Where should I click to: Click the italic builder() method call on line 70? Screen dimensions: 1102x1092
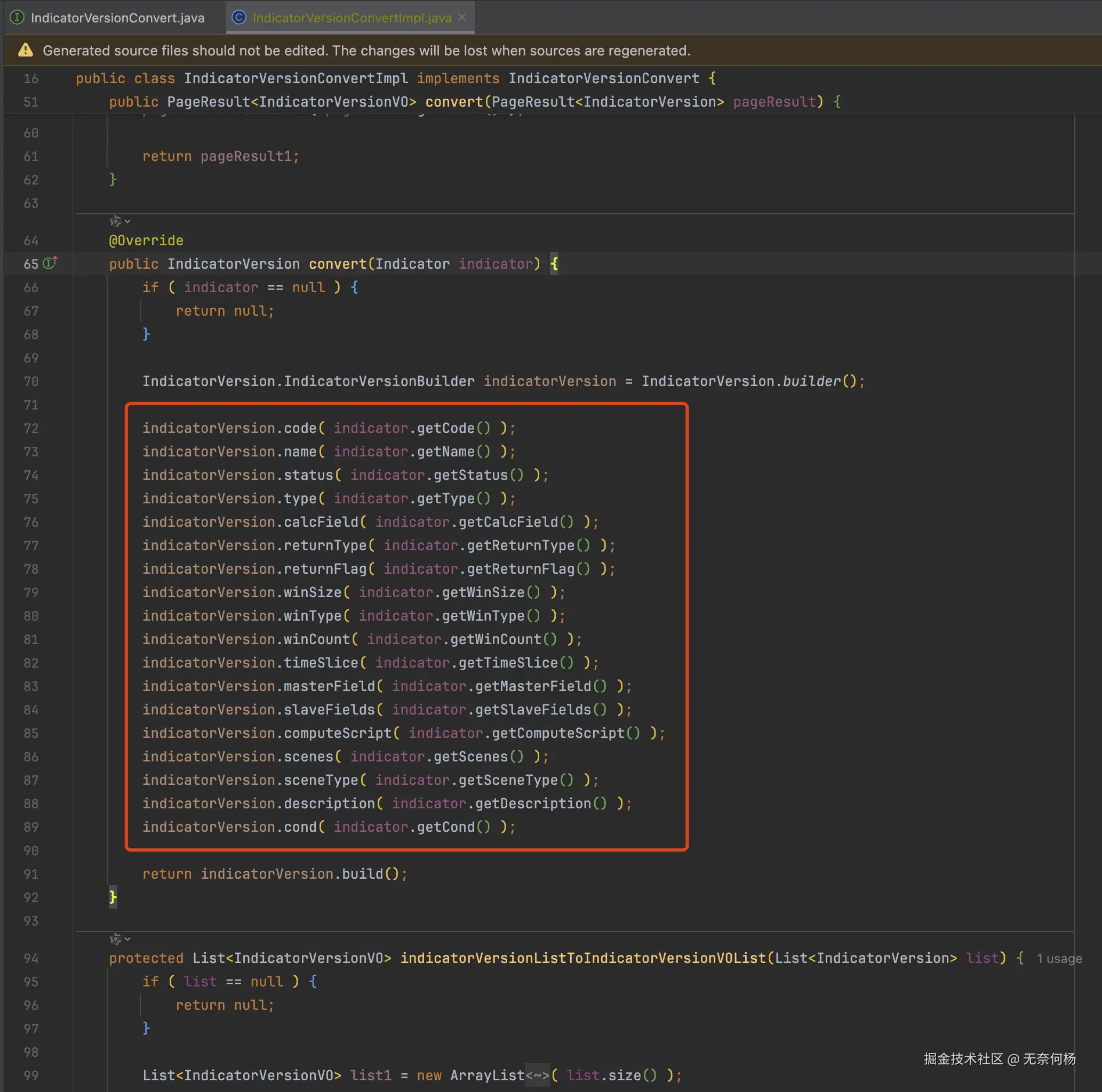pyautogui.click(x=811, y=381)
